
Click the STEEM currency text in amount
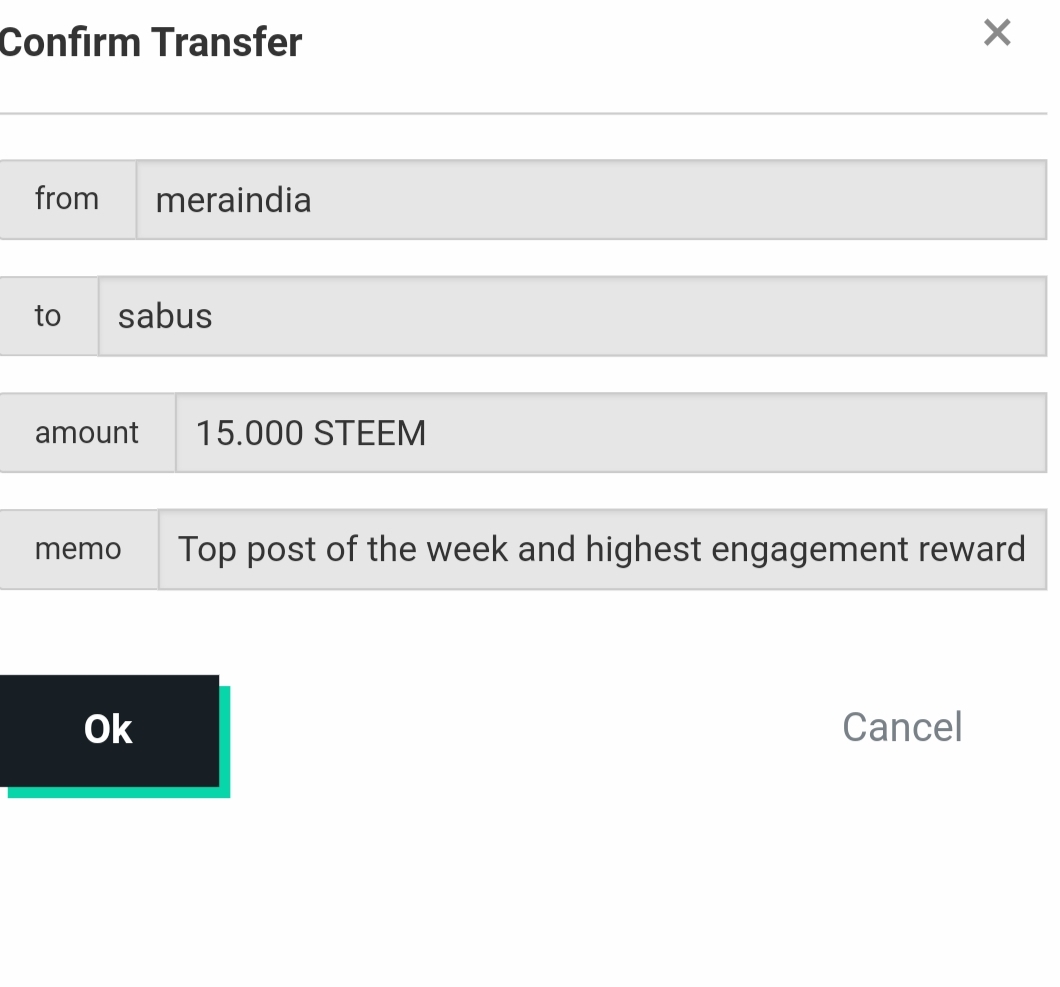[370, 433]
